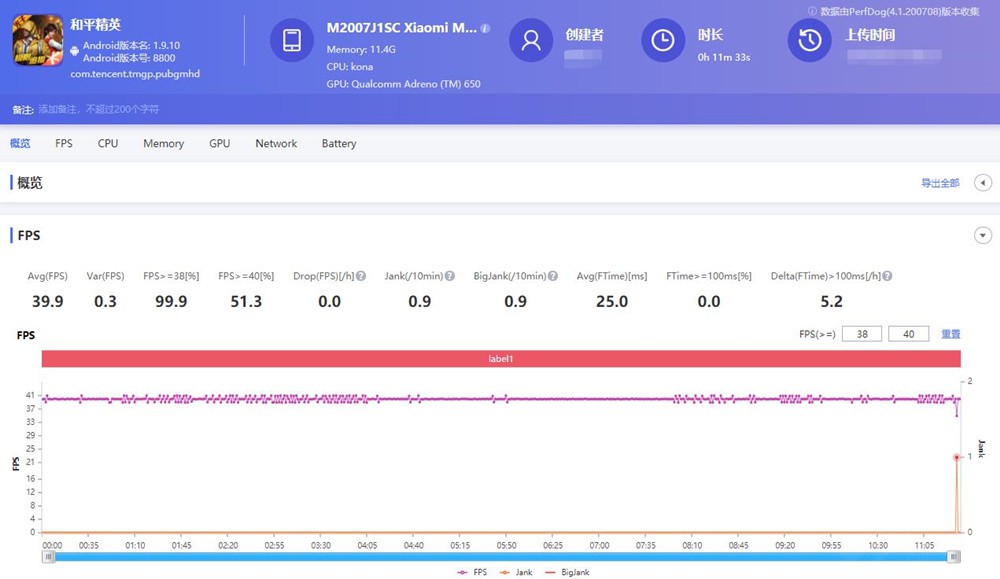Viewport: 1000px width, 579px height.
Task: Switch to the Battery tab
Action: point(339,143)
